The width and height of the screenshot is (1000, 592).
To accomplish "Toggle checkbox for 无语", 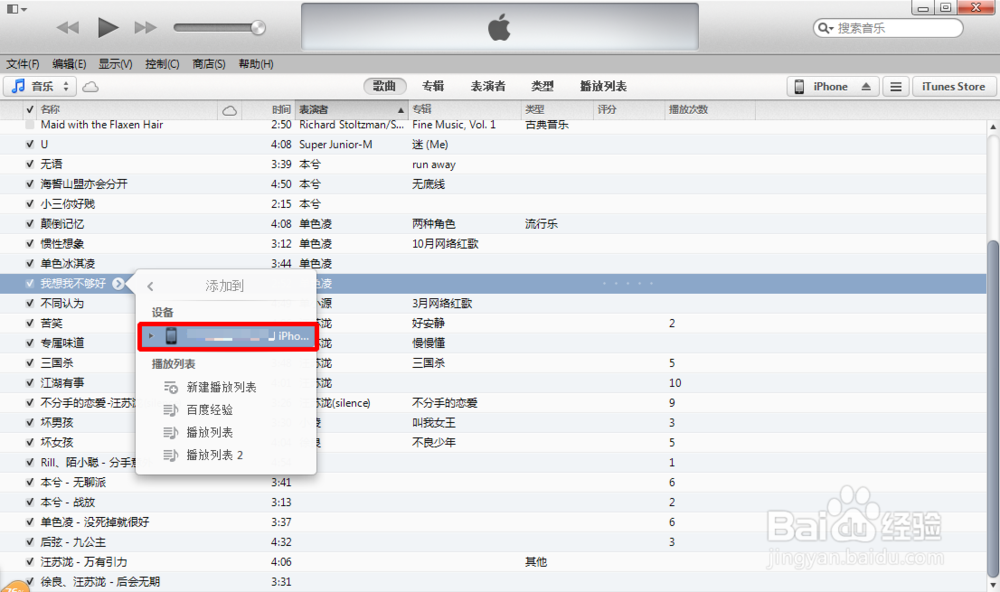I will click(x=29, y=164).
